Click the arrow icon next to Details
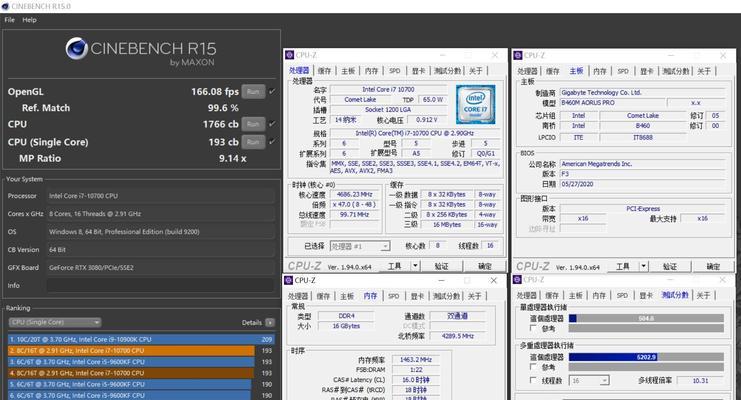The height and width of the screenshot is (400, 741). pyautogui.click(x=270, y=322)
